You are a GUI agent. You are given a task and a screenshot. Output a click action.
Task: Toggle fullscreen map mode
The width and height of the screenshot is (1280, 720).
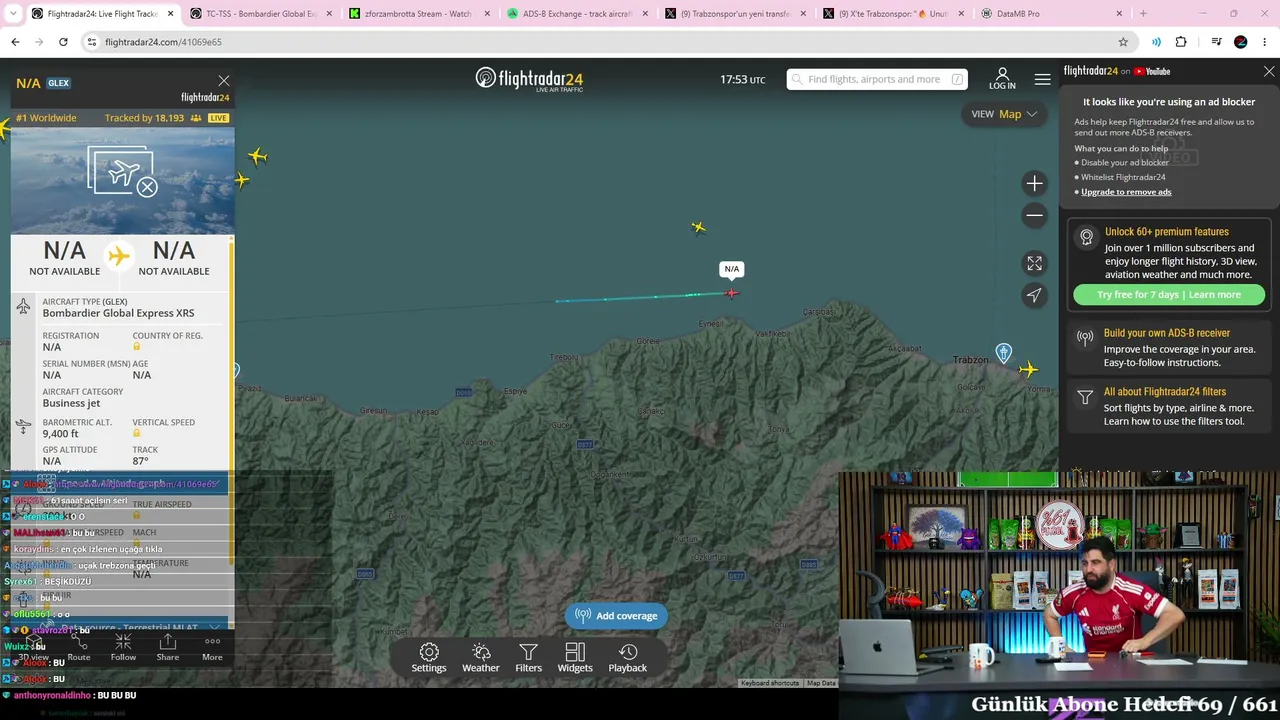[x=1035, y=263]
